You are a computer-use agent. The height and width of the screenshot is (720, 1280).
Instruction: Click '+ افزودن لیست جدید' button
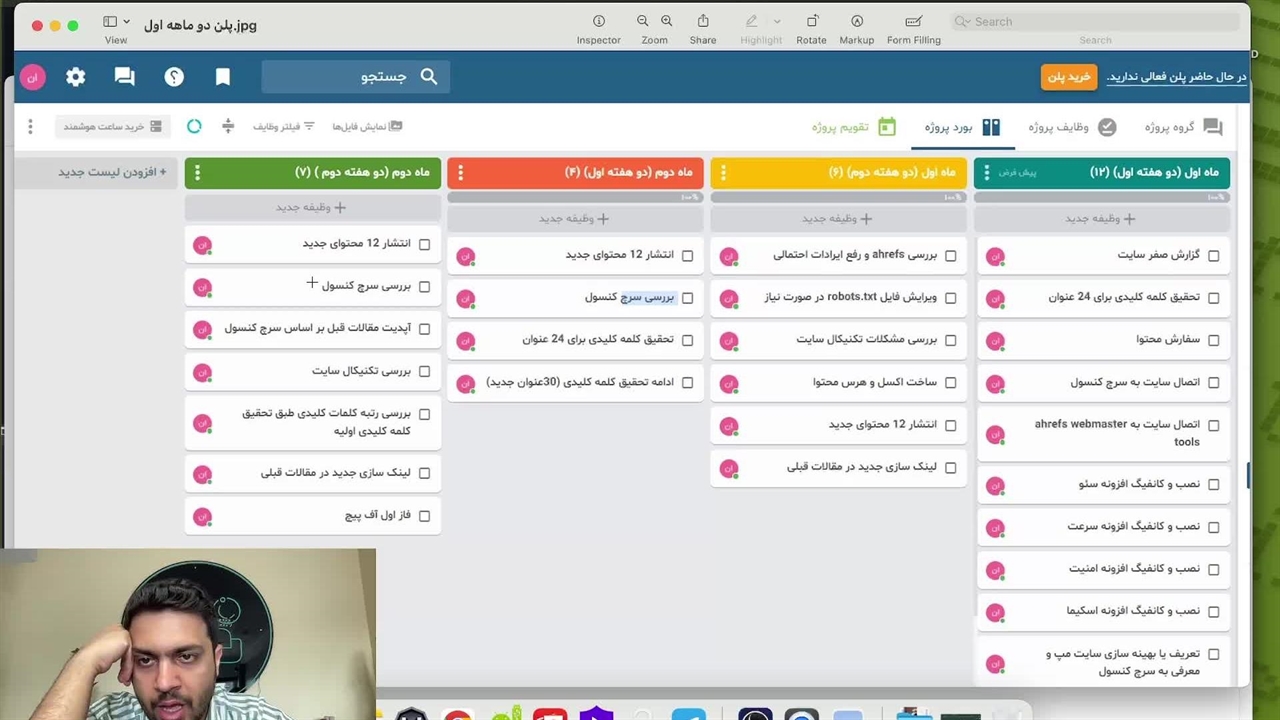(112, 172)
